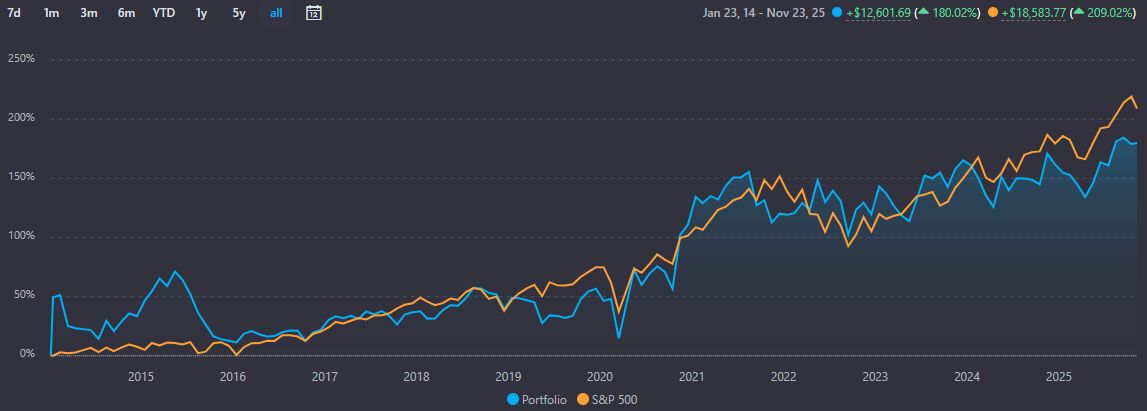Click the blue Portfolio dot in header
1147x411 pixels.
click(x=837, y=13)
